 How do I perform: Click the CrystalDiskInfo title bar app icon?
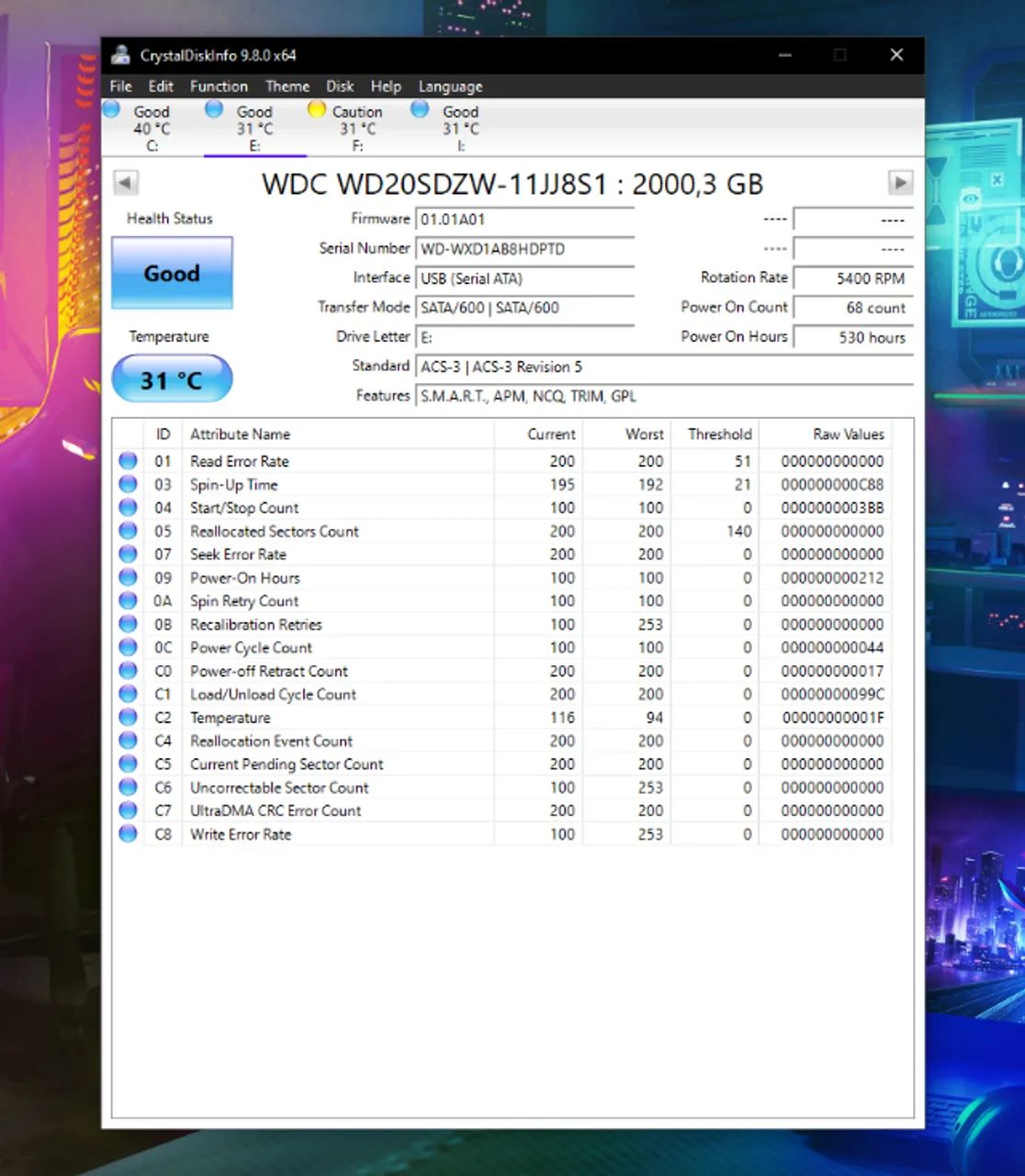[120, 55]
